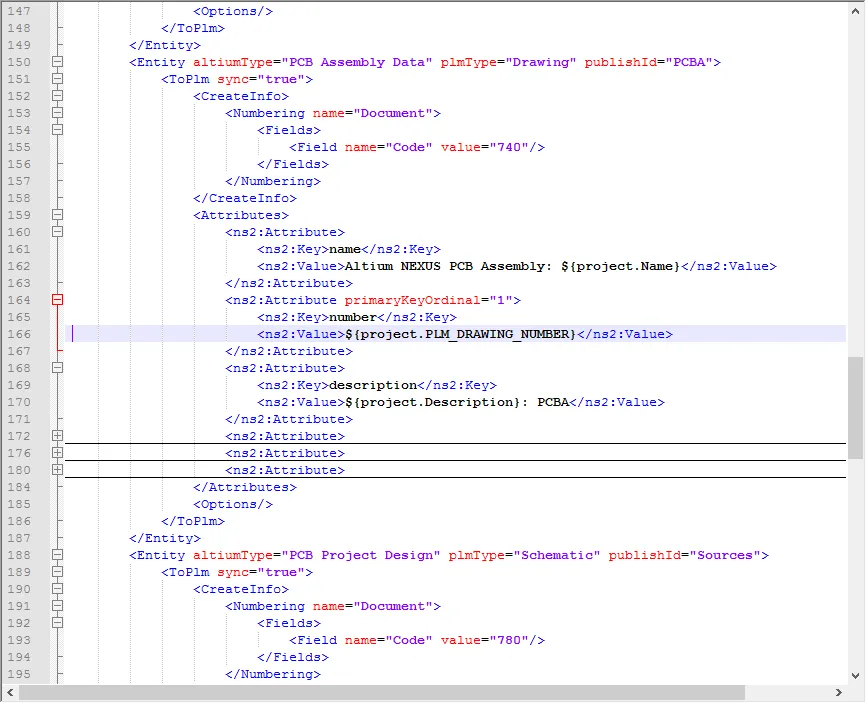Collapse the Entity fold at line 150
866x703 pixels.
(x=57, y=62)
